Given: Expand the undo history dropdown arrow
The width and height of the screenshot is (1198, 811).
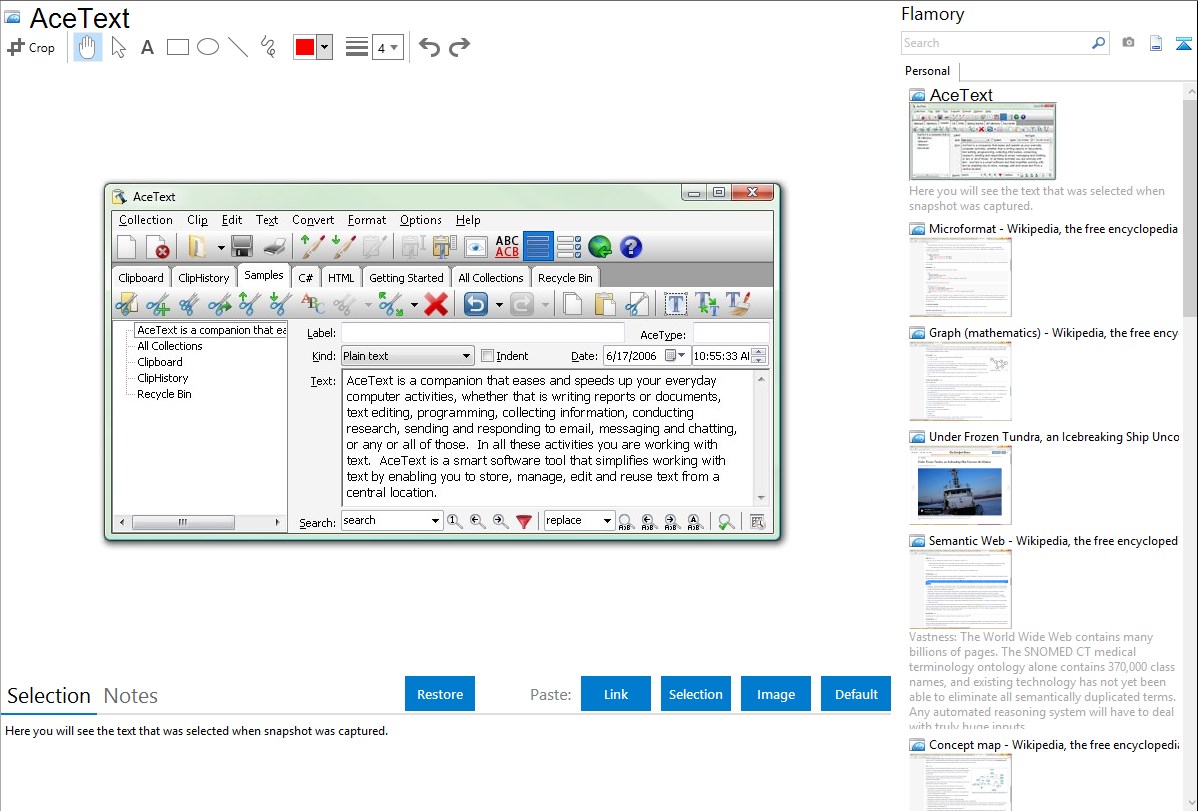Looking at the screenshot, I should 499,305.
